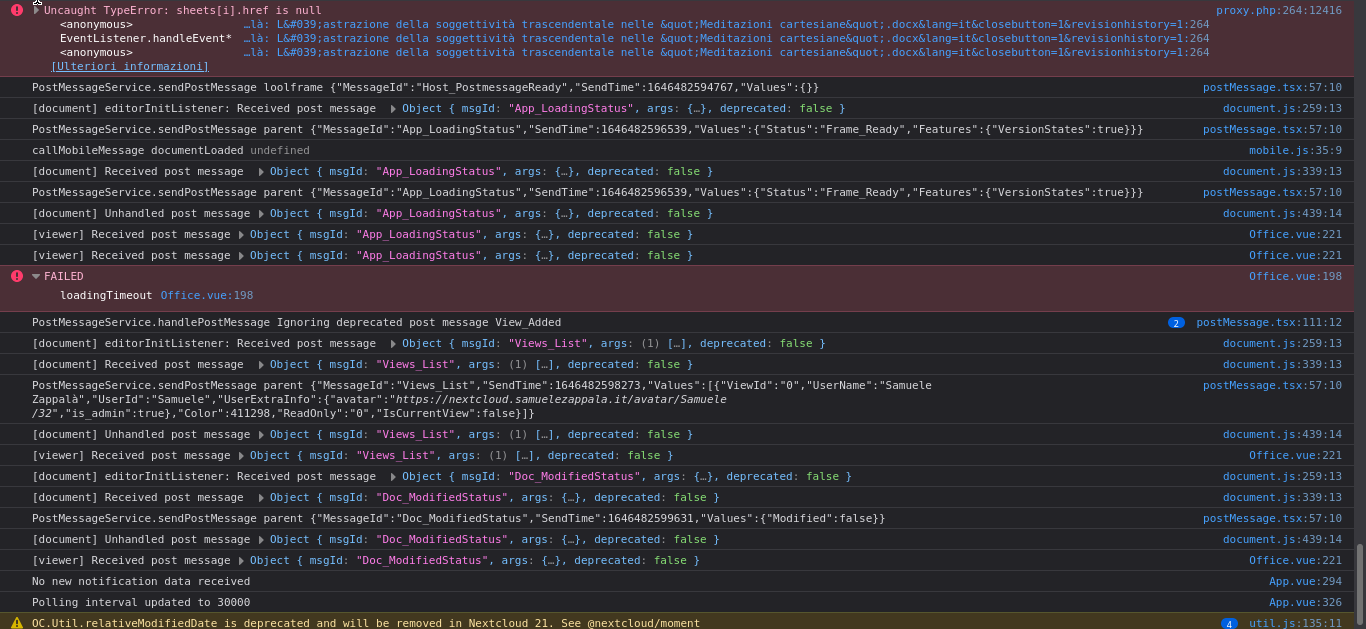Screen dimensions: 1366x629
Task: Open Office.vue:198 link next to loadingTimeout
Action: coord(207,295)
